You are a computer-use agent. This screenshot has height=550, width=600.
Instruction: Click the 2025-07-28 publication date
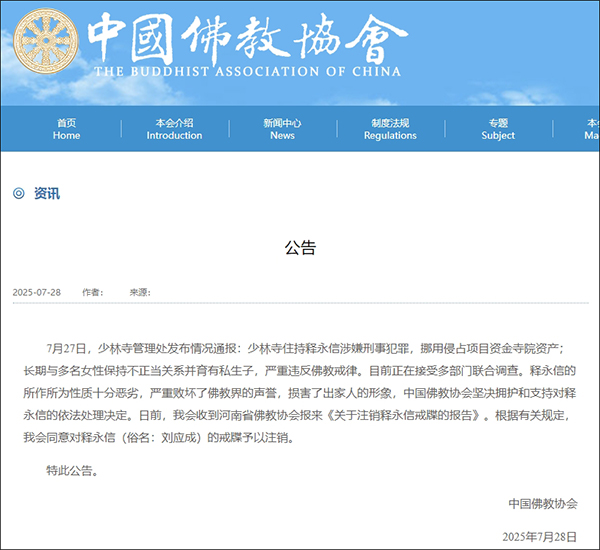tap(37, 292)
